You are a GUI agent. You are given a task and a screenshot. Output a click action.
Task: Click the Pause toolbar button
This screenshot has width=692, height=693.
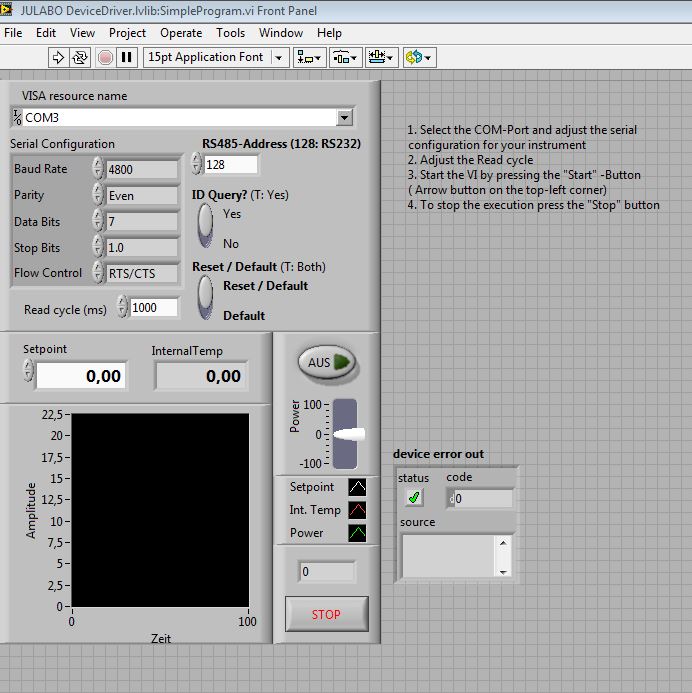click(x=127, y=57)
